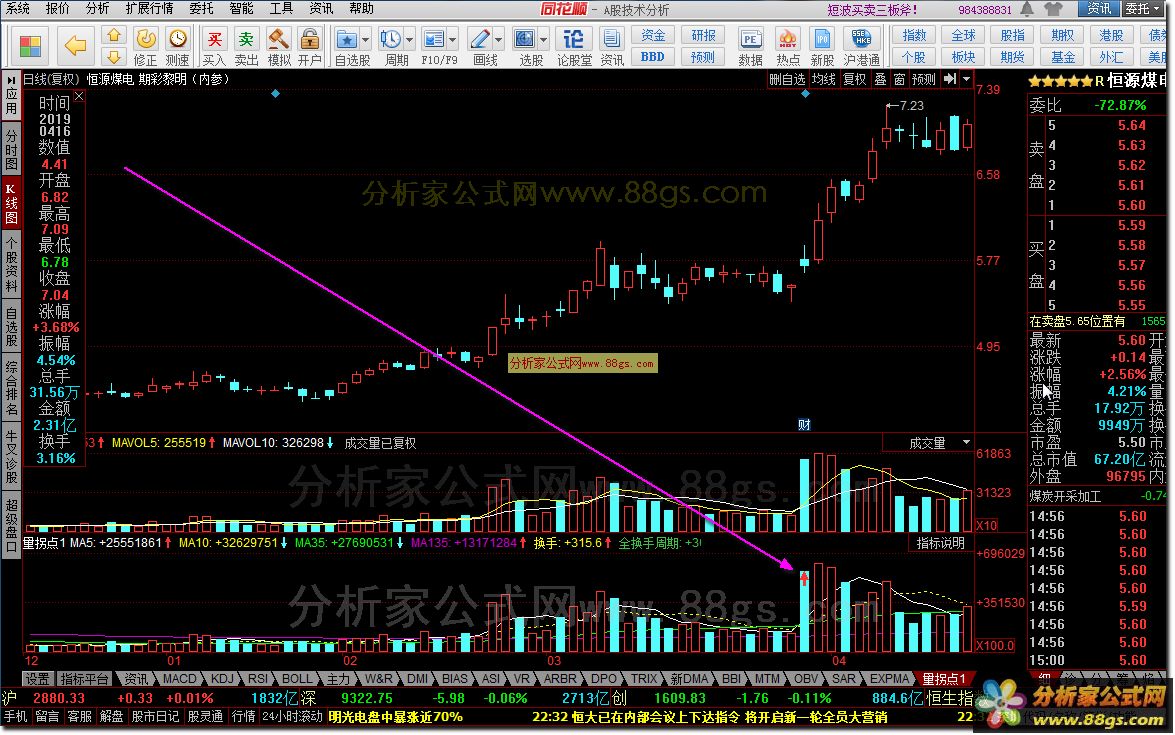Select K线图 in left sidebar

(x=11, y=203)
